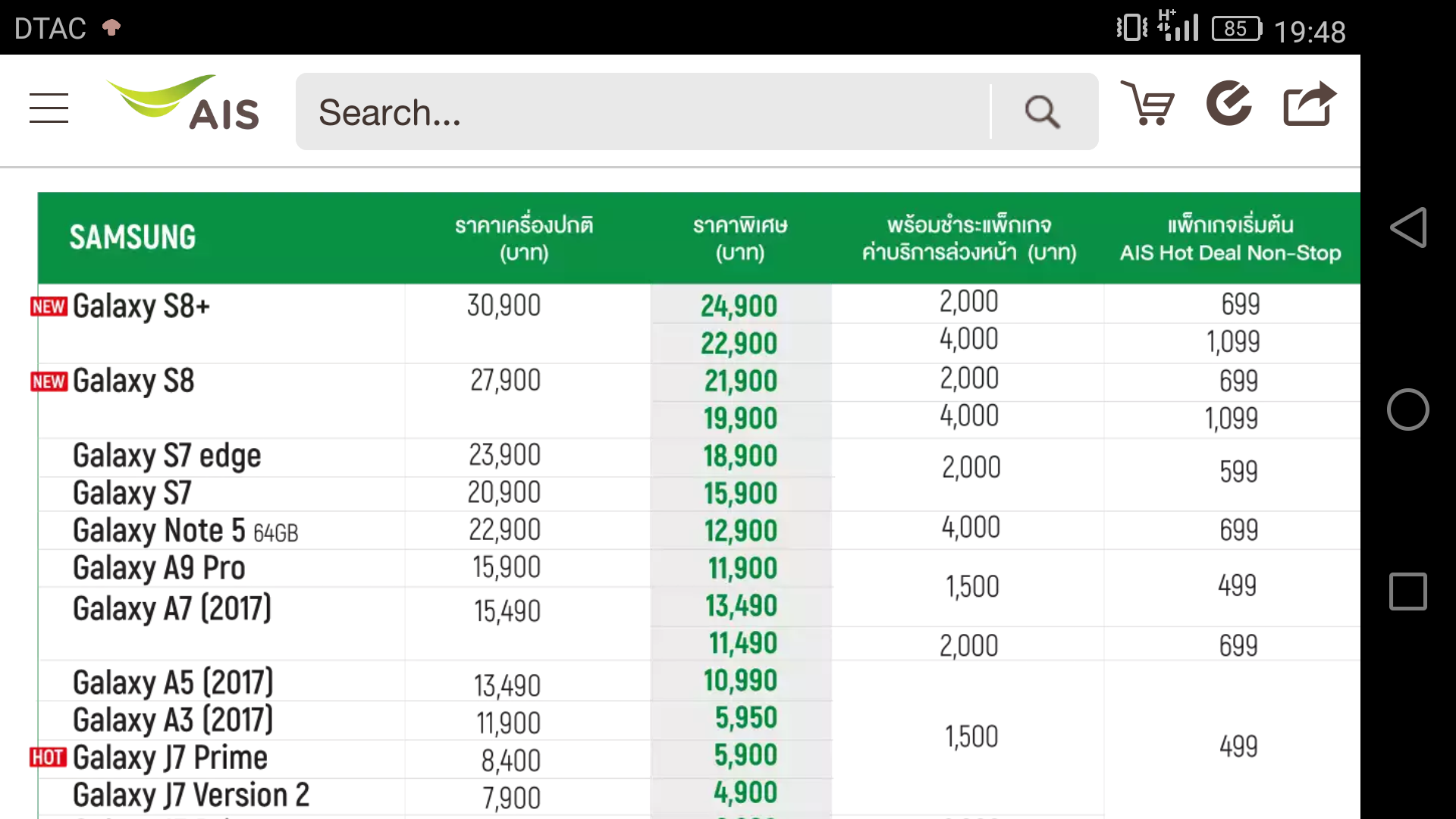Select the Galaxy S7 row name

pos(132,493)
